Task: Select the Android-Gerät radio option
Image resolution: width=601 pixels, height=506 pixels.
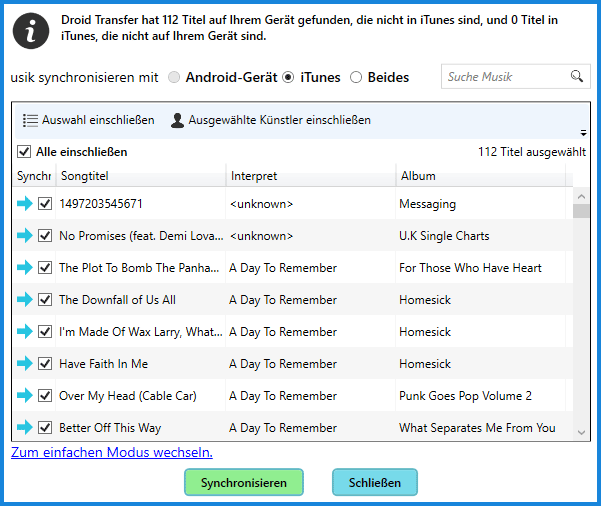Action: (x=174, y=77)
